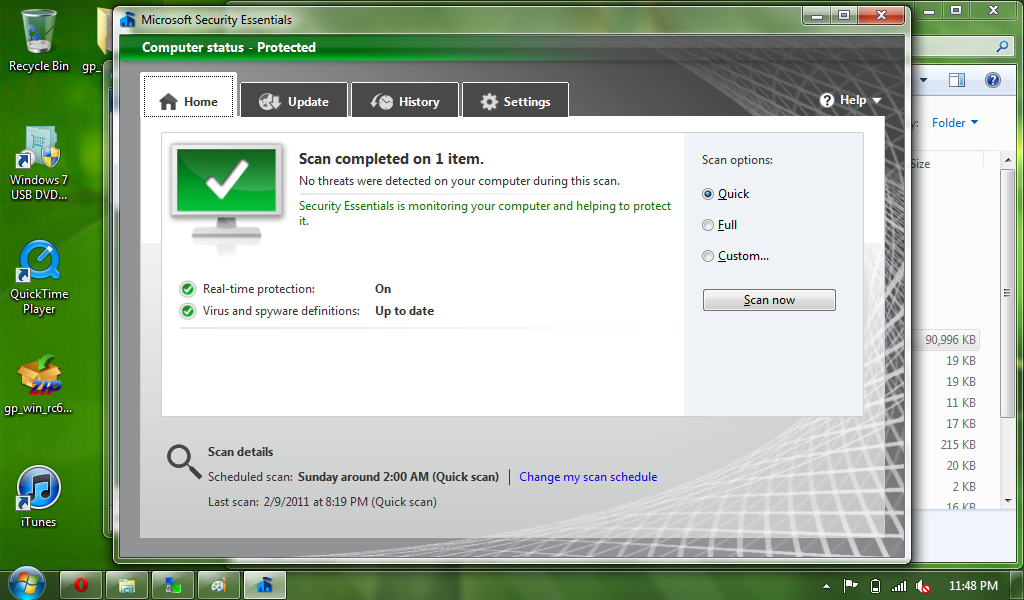This screenshot has height=600, width=1024.
Task: Choose the Custom scan option
Action: [x=735, y=256]
